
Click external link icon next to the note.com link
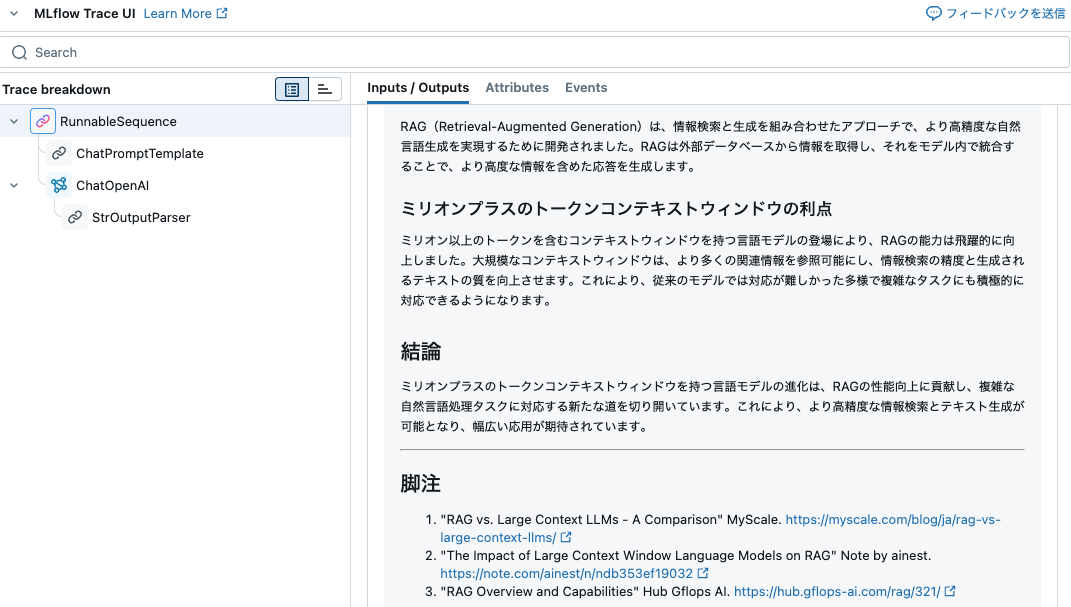703,573
